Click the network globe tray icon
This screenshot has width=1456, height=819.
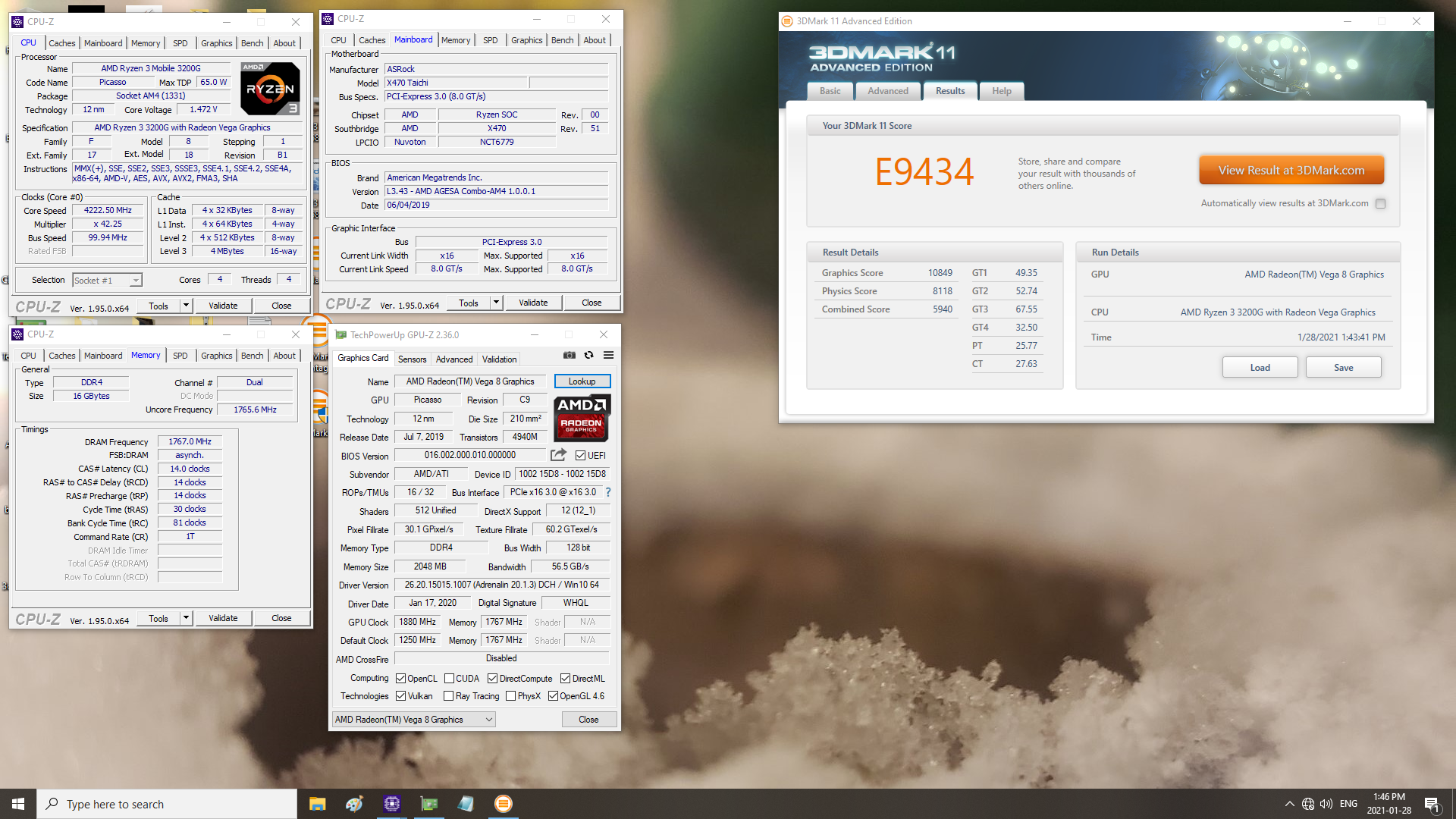click(x=1308, y=804)
